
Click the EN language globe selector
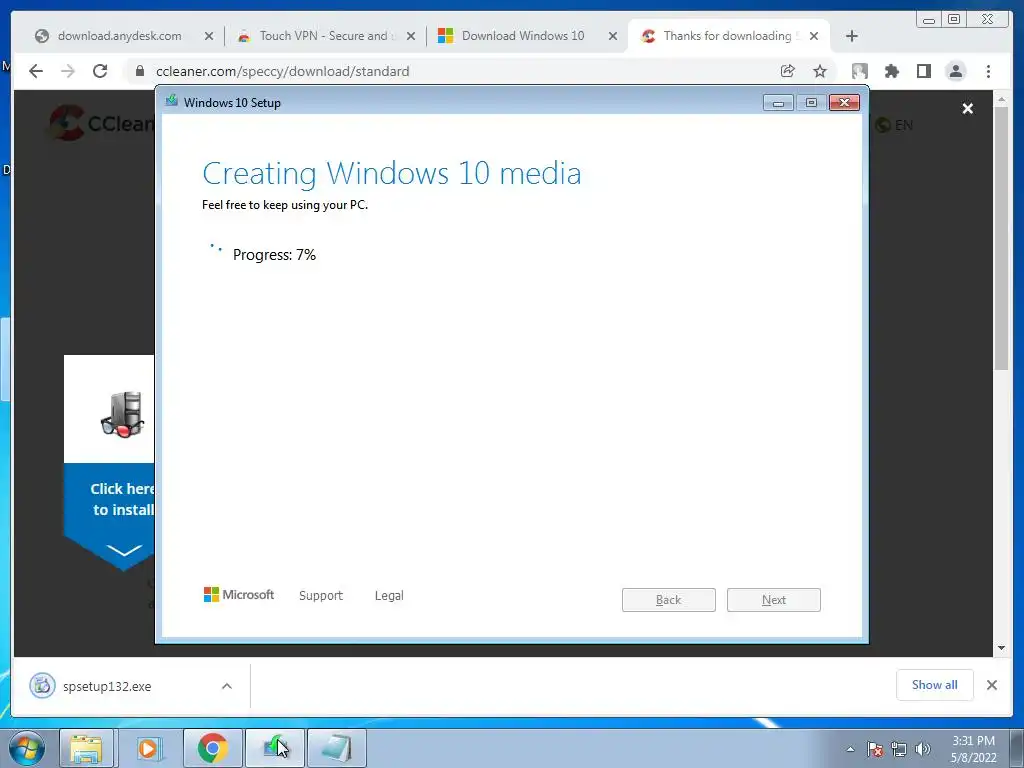(x=894, y=125)
